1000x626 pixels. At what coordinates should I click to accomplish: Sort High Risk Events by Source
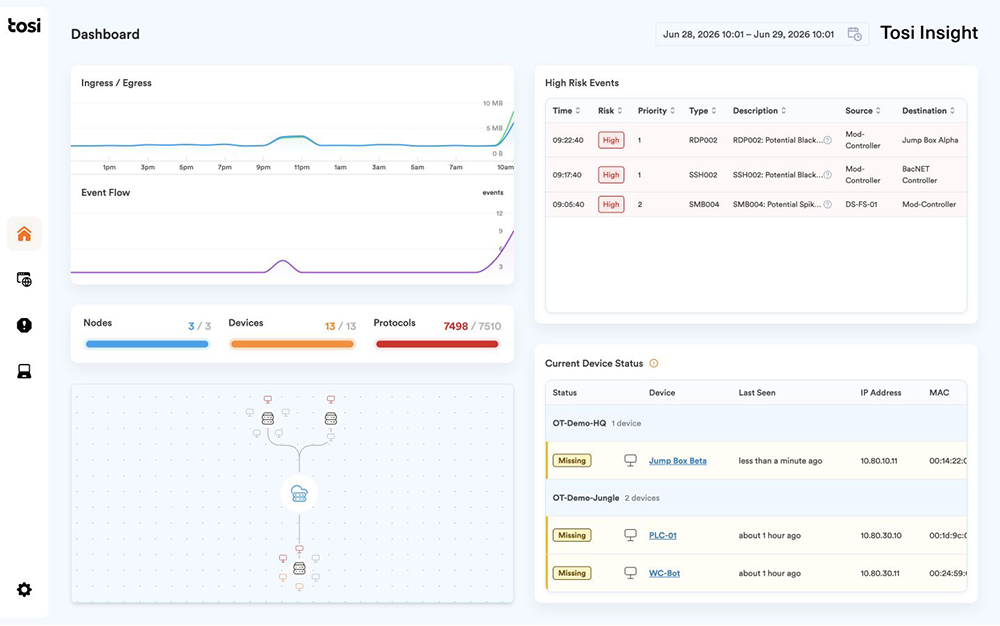863,111
